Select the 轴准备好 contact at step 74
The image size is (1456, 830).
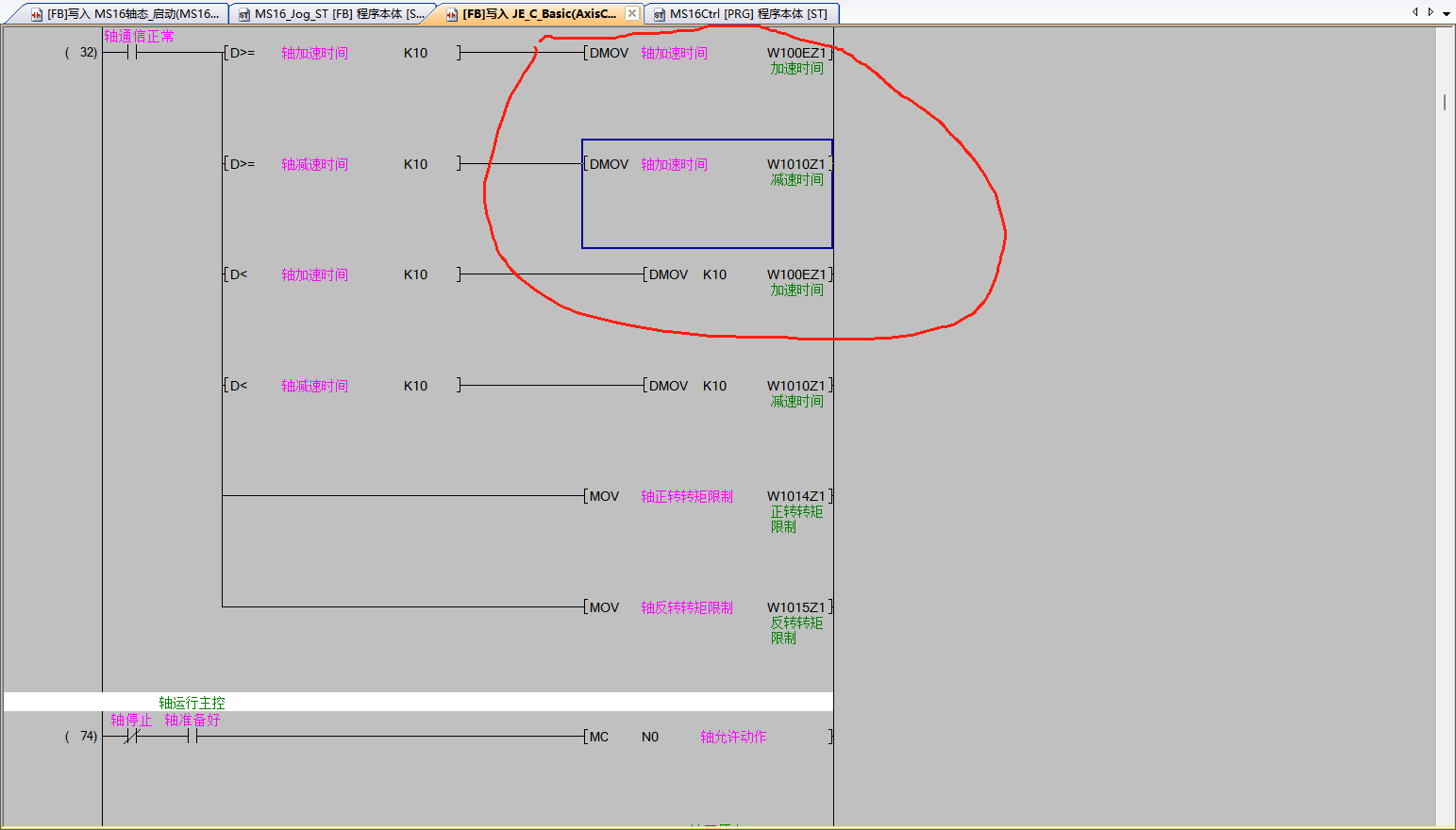click(x=192, y=737)
